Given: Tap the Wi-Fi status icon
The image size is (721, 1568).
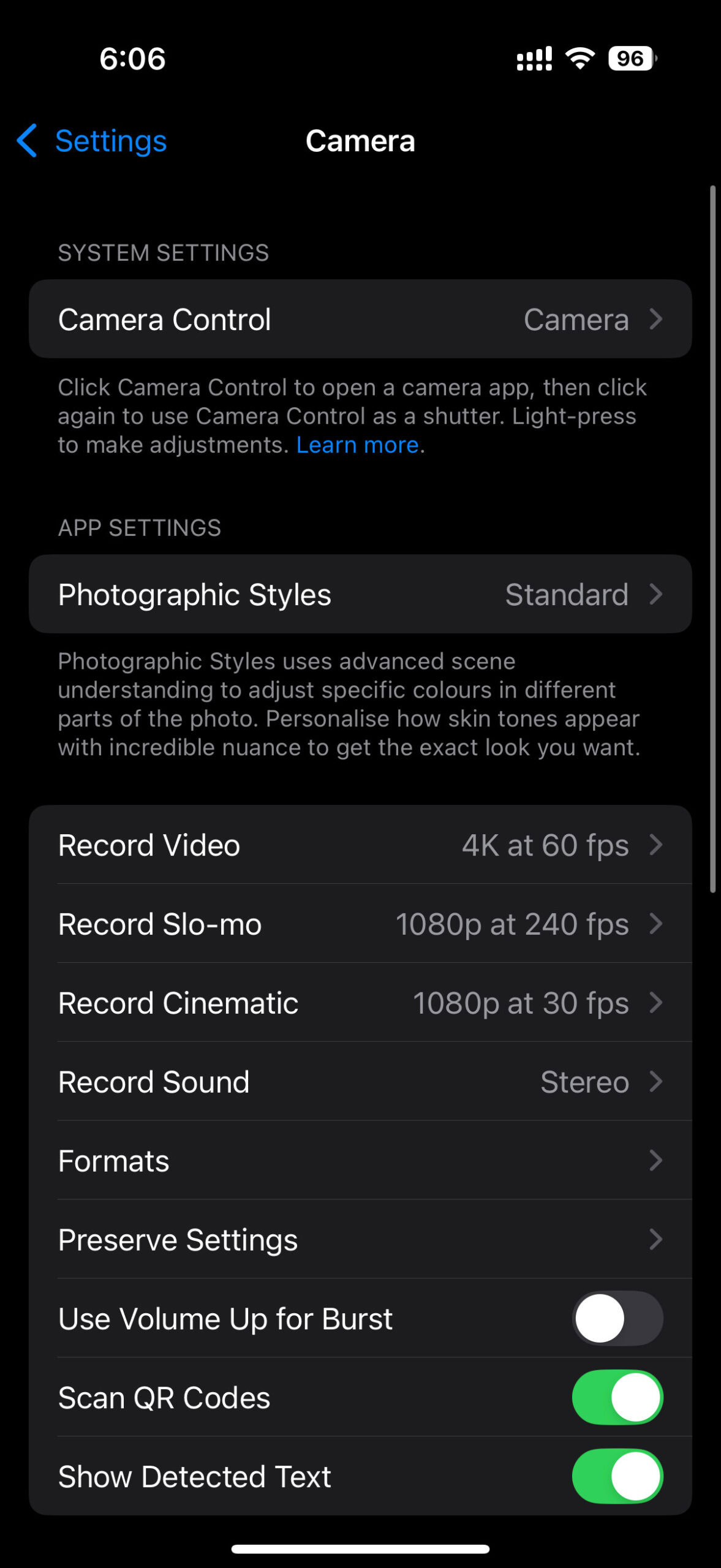Looking at the screenshot, I should (x=580, y=58).
